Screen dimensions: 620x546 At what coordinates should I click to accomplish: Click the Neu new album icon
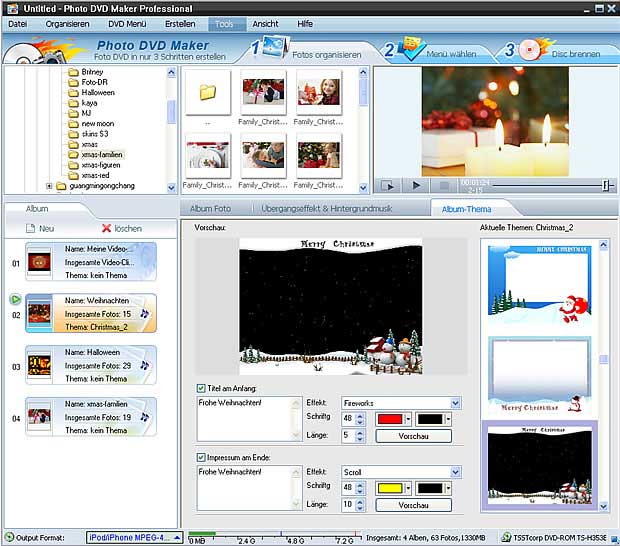click(30, 229)
